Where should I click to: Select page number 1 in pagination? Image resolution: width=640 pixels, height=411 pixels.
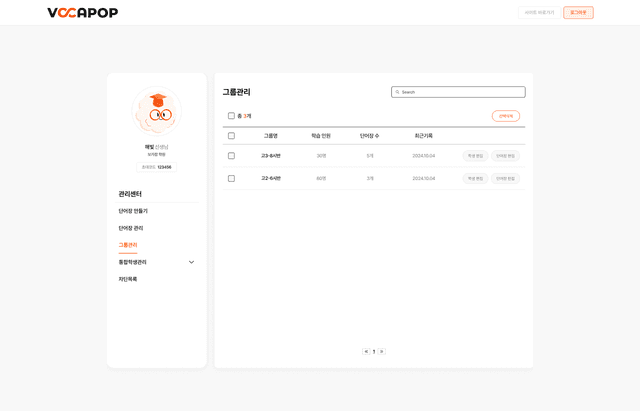click(374, 351)
